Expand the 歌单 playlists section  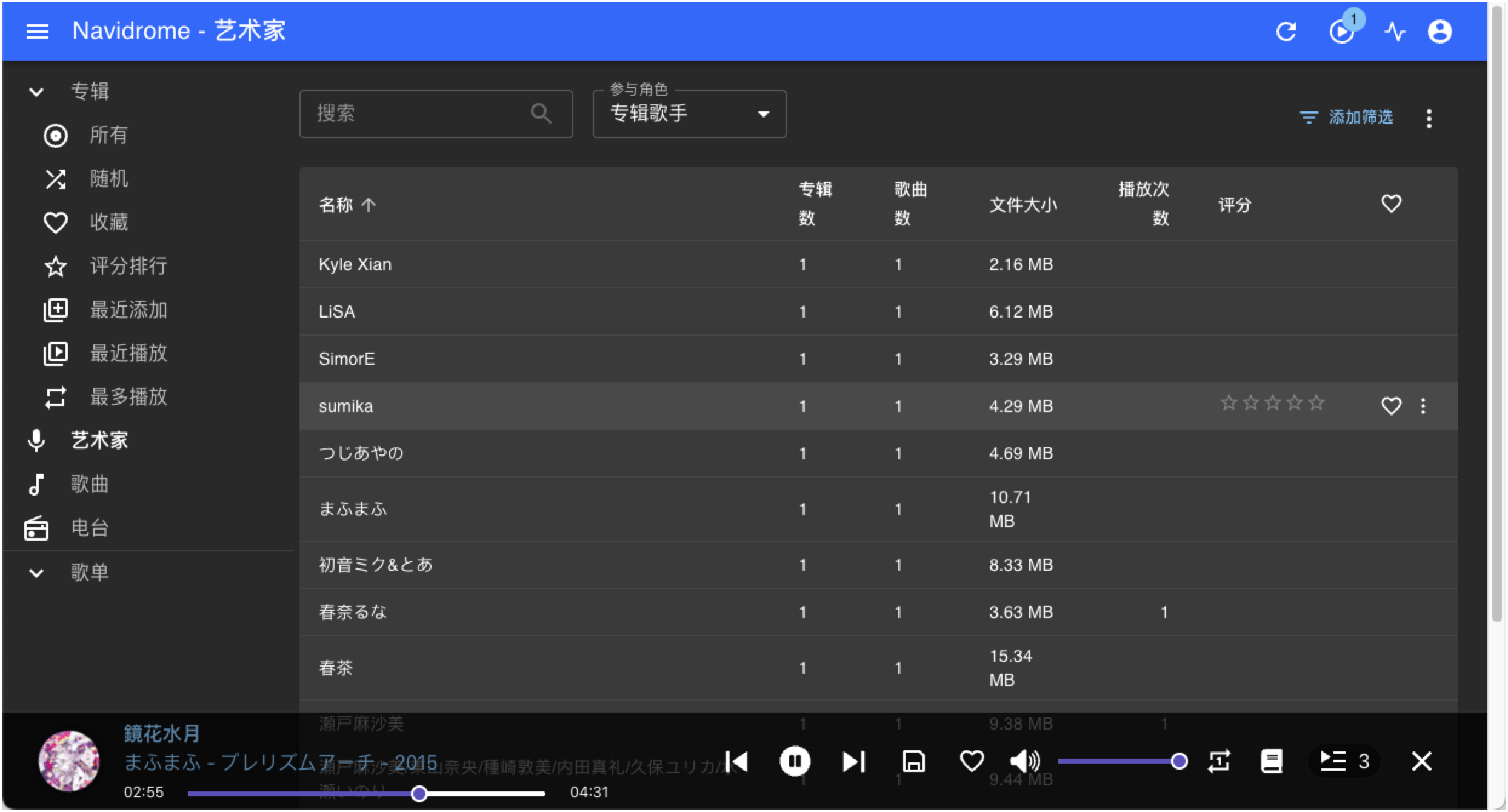click(36, 572)
